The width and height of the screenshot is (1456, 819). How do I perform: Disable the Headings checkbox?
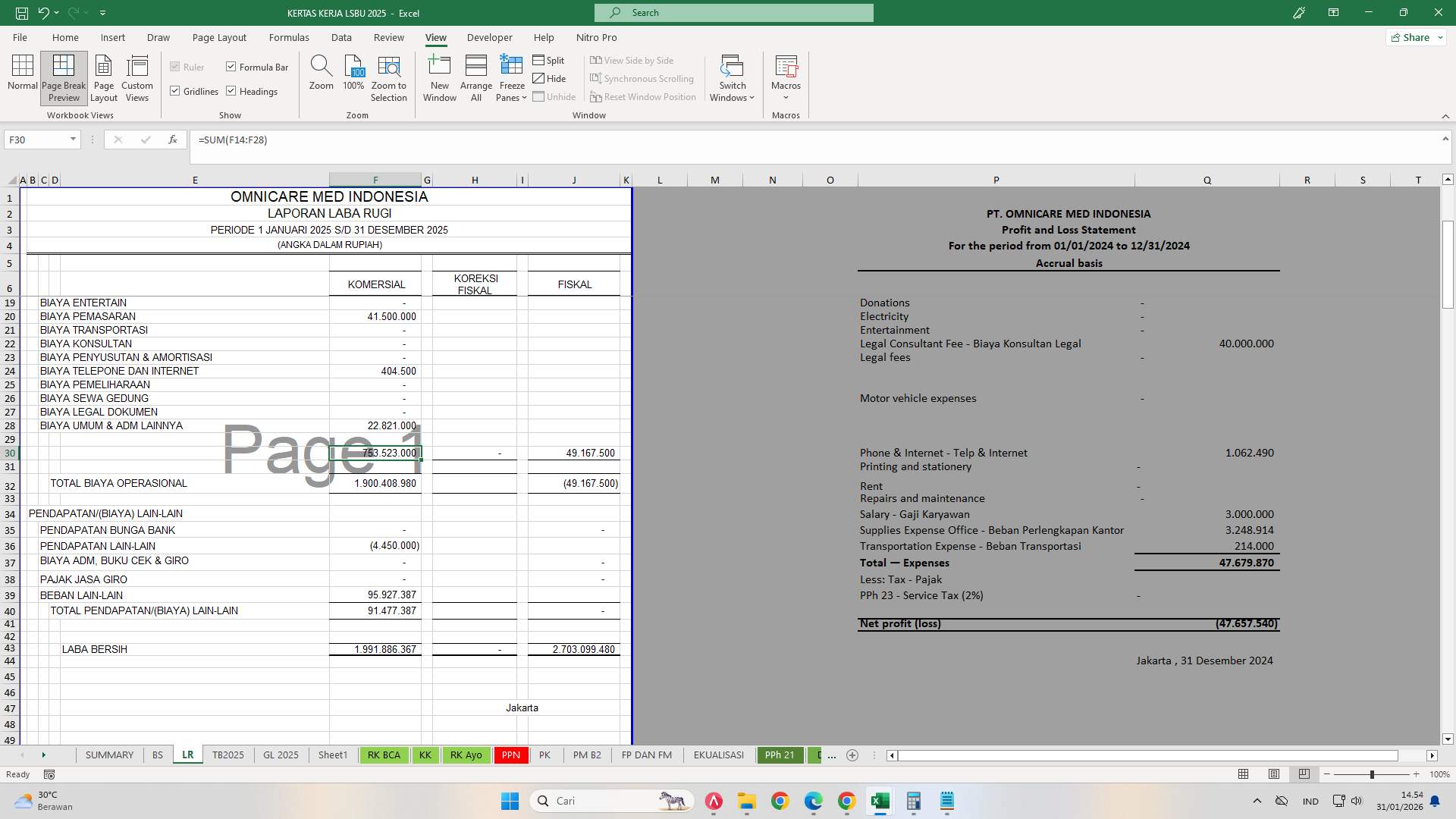(x=231, y=91)
